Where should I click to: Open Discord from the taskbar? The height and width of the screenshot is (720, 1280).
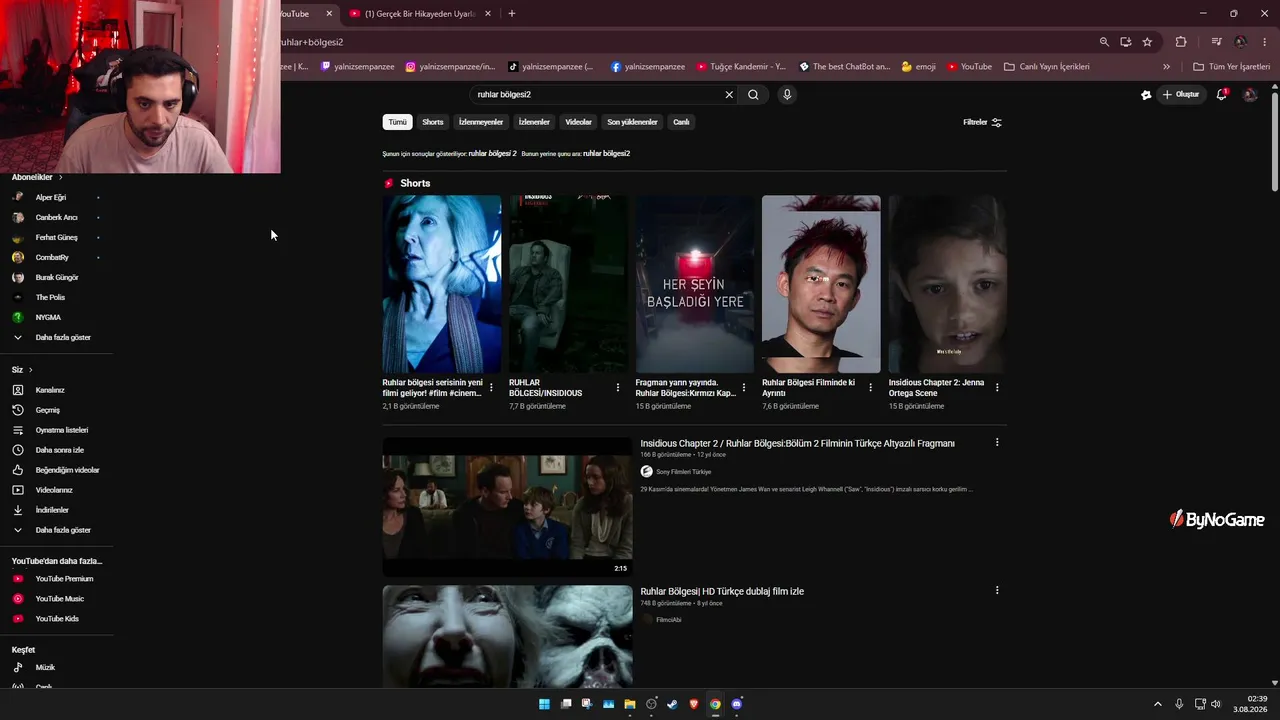pyautogui.click(x=737, y=704)
